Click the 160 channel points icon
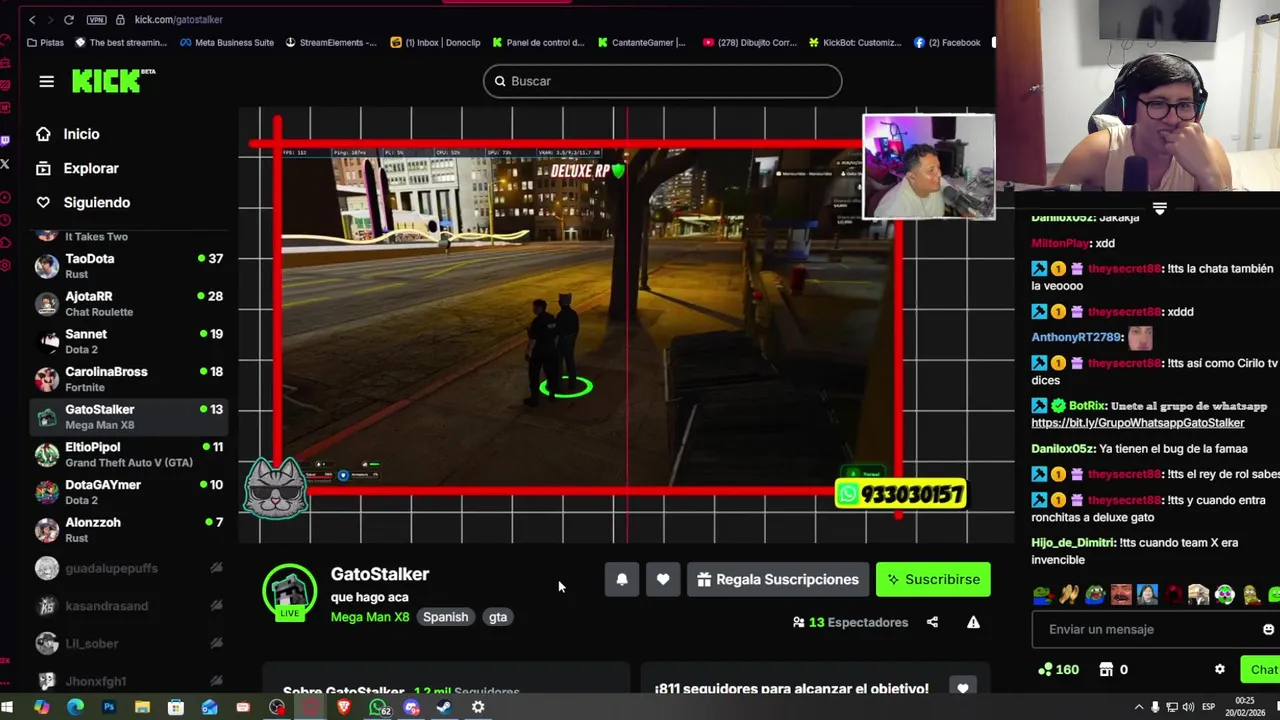 click(1045, 669)
